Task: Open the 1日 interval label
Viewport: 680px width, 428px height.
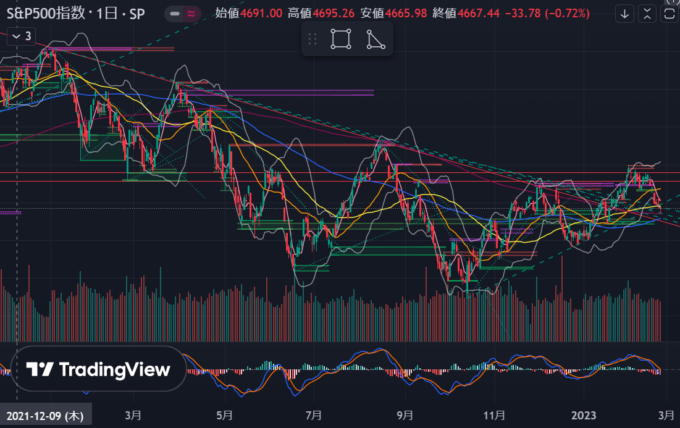Action: [121, 14]
